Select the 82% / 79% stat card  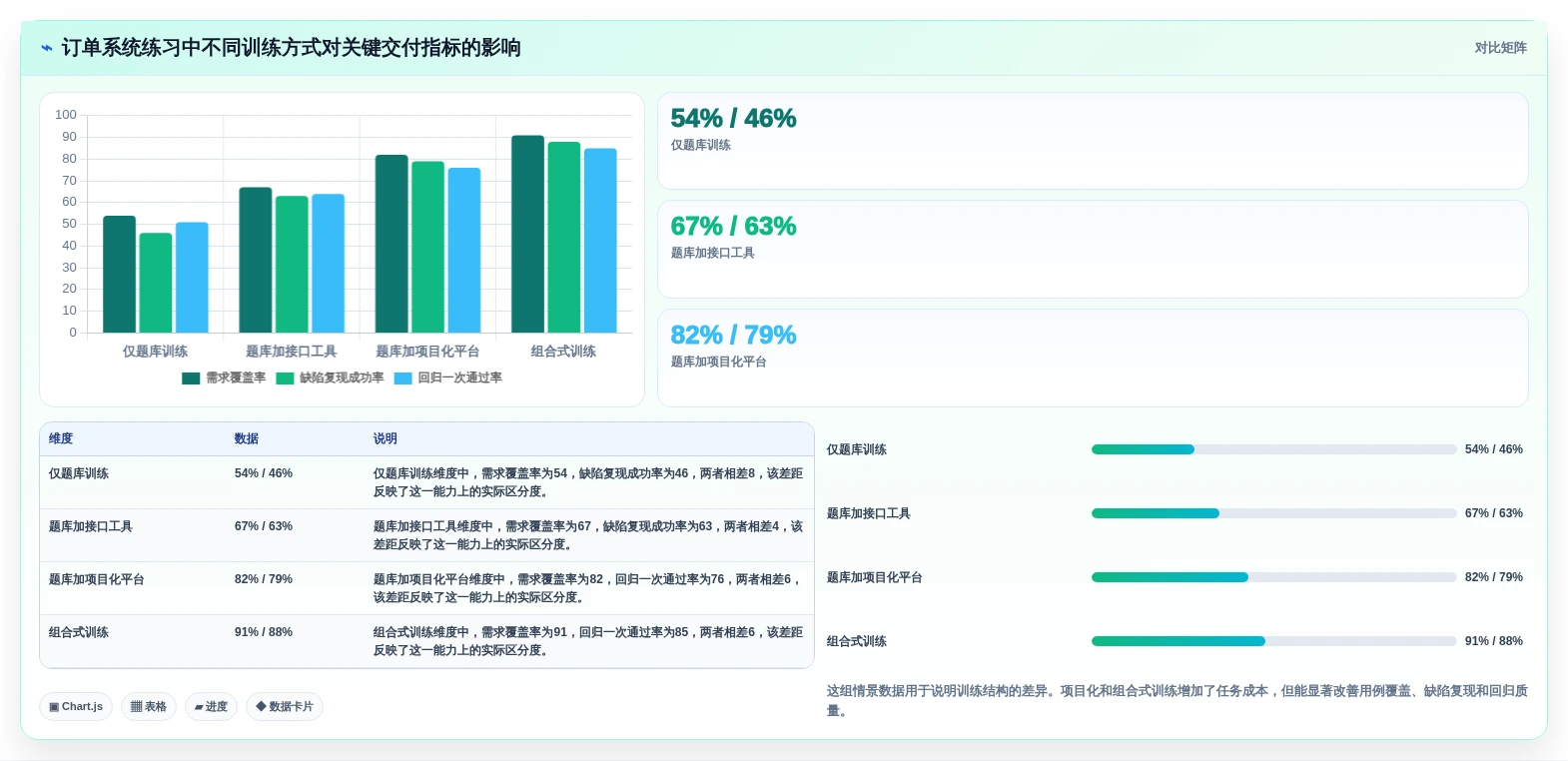pos(1093,358)
